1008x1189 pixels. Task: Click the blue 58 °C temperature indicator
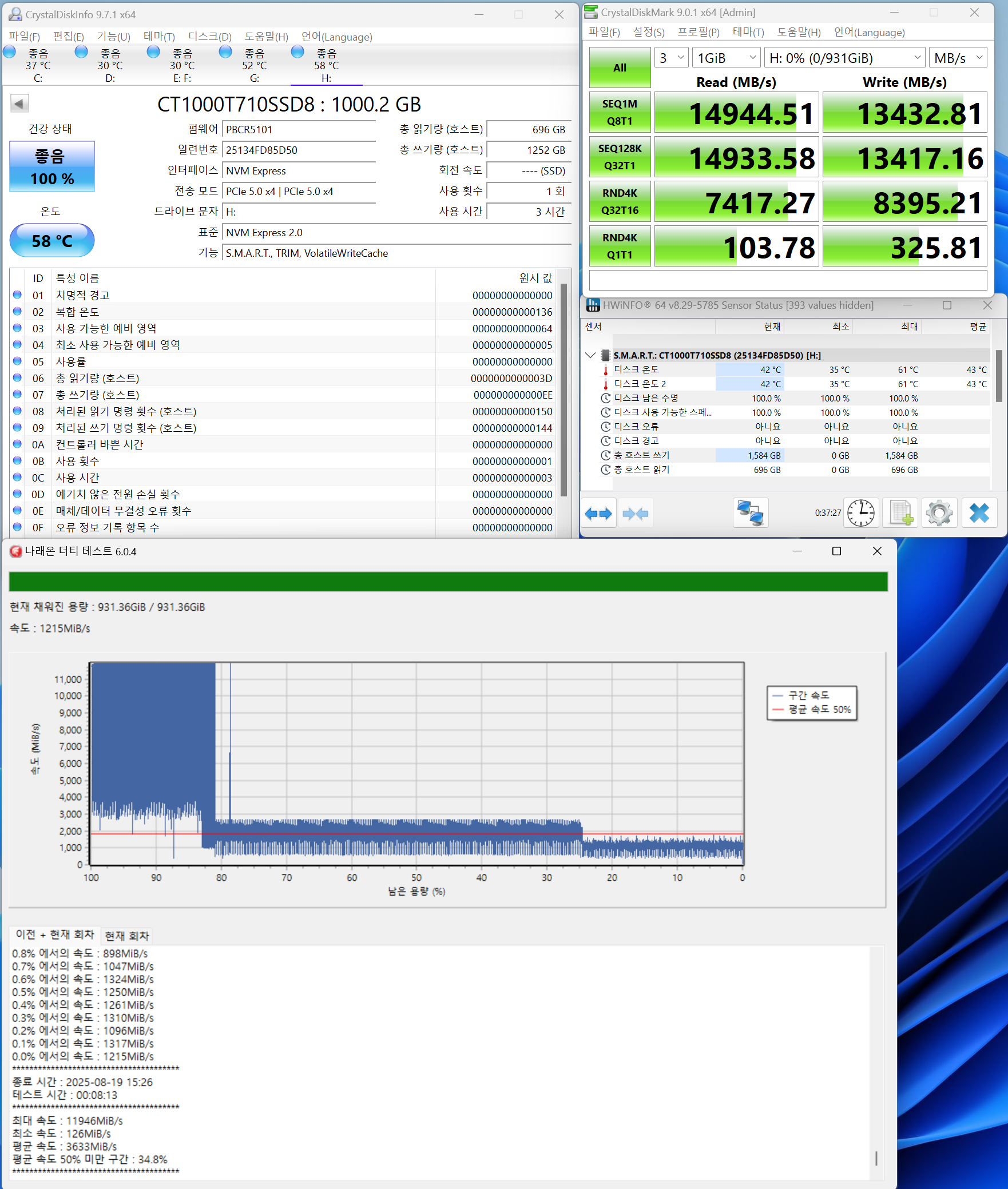[x=52, y=241]
